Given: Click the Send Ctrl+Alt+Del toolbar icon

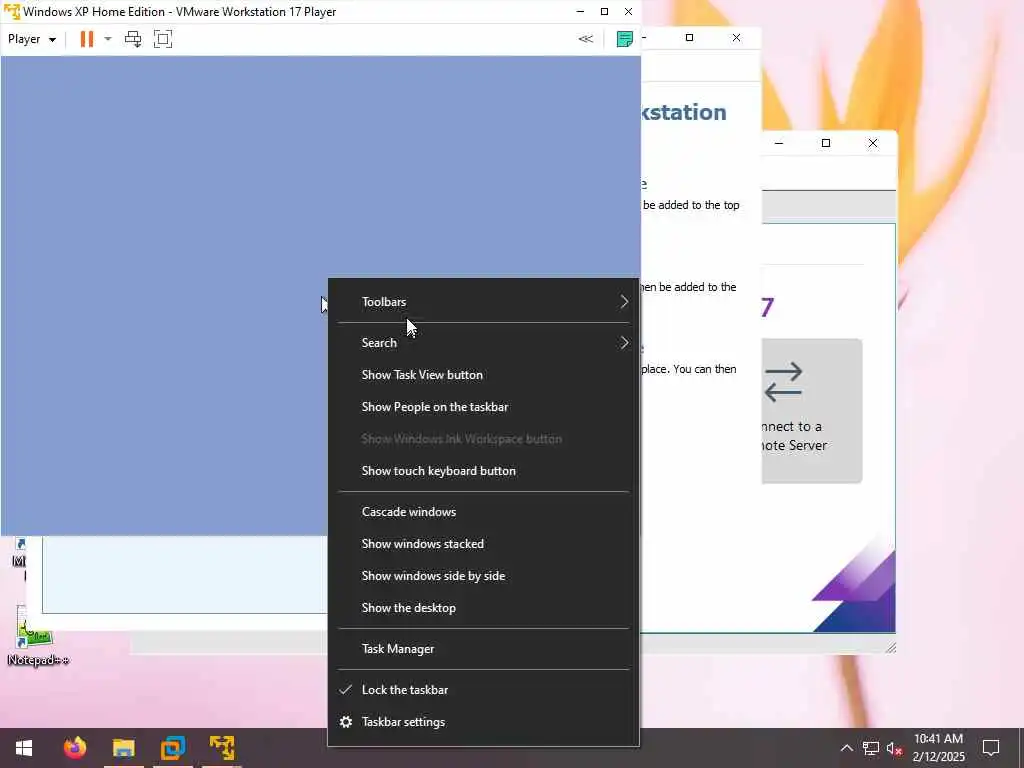Looking at the screenshot, I should pyautogui.click(x=133, y=39).
